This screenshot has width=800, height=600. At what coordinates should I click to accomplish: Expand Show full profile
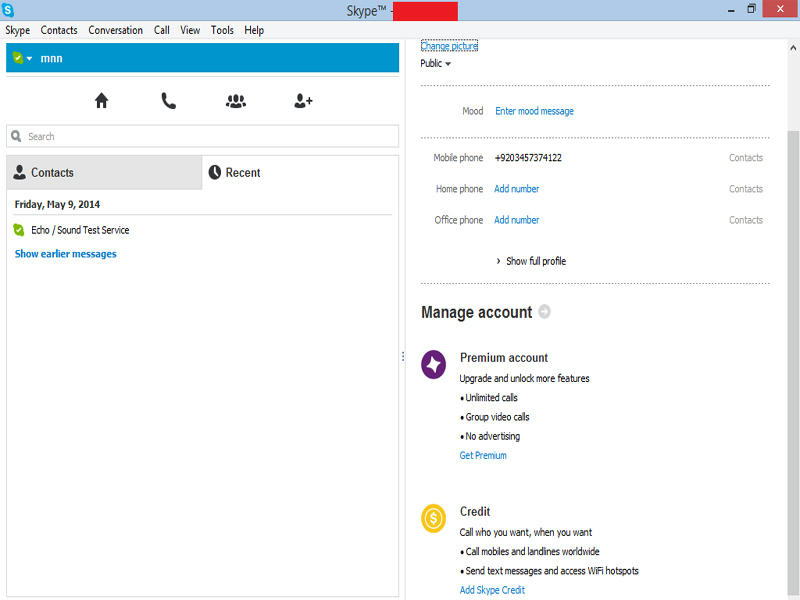tap(531, 261)
